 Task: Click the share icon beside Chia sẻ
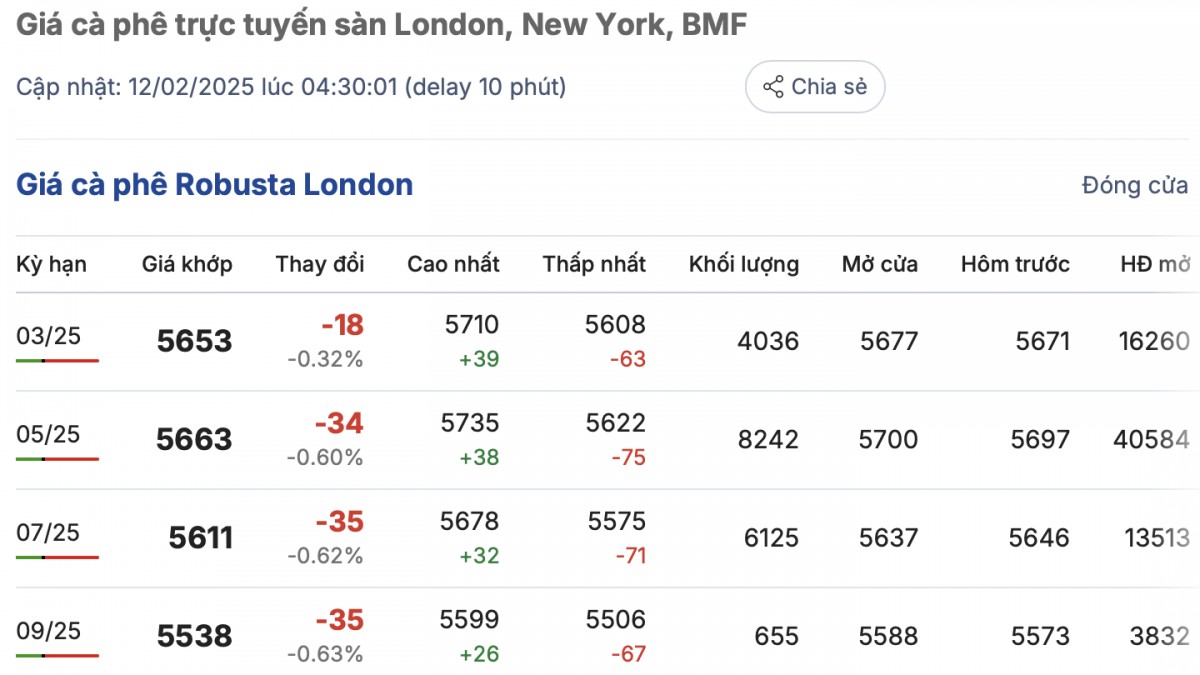tap(773, 87)
